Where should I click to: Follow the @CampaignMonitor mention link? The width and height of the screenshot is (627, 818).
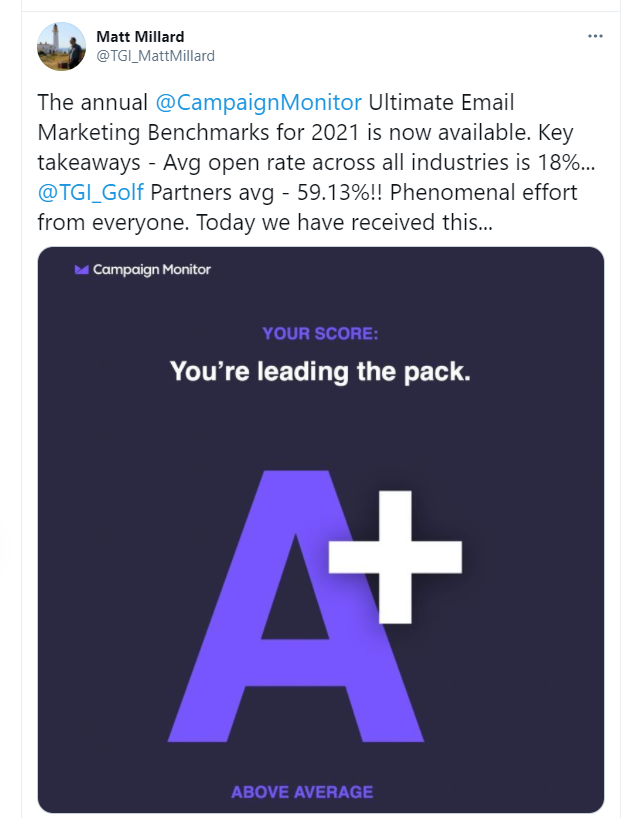(x=258, y=102)
